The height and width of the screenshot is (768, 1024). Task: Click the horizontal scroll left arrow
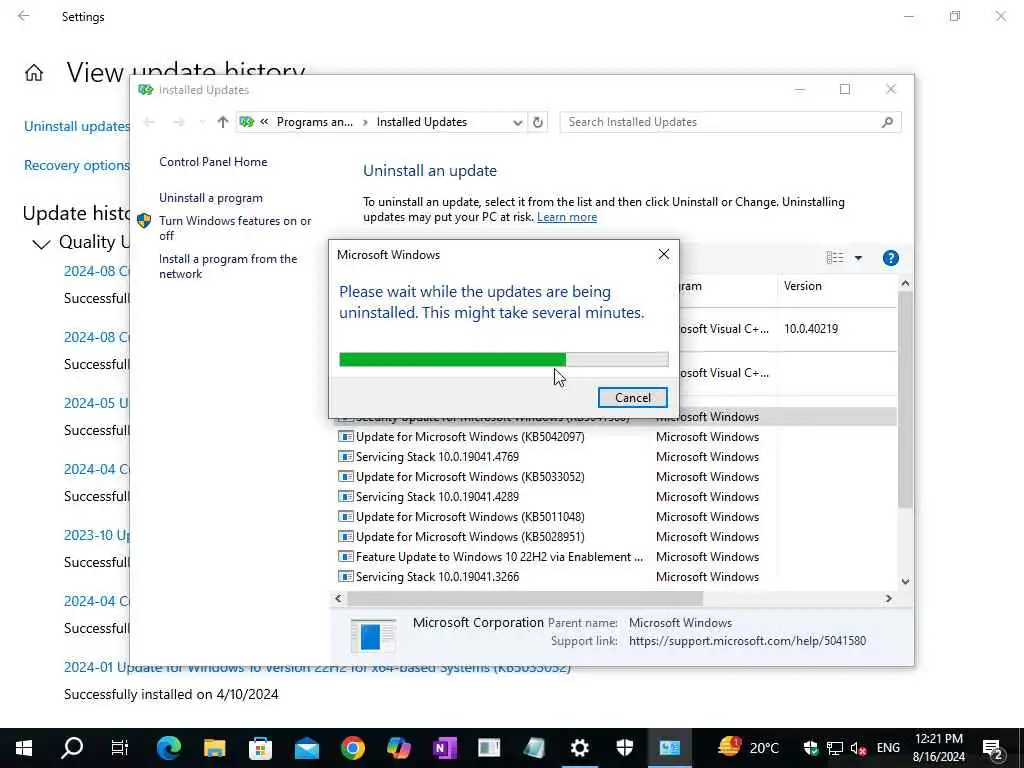coord(338,598)
